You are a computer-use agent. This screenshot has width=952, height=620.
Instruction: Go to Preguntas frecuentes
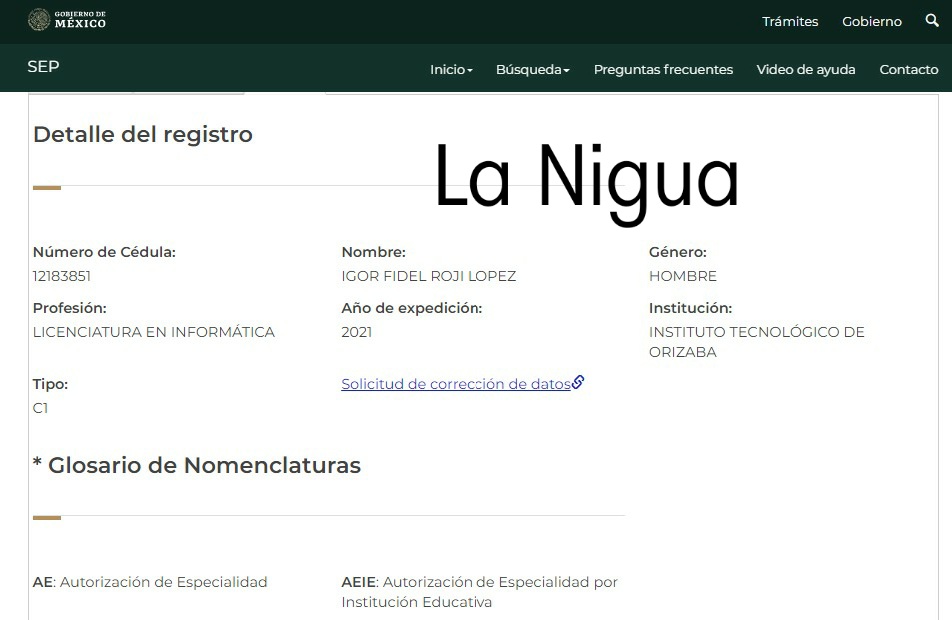click(x=664, y=70)
